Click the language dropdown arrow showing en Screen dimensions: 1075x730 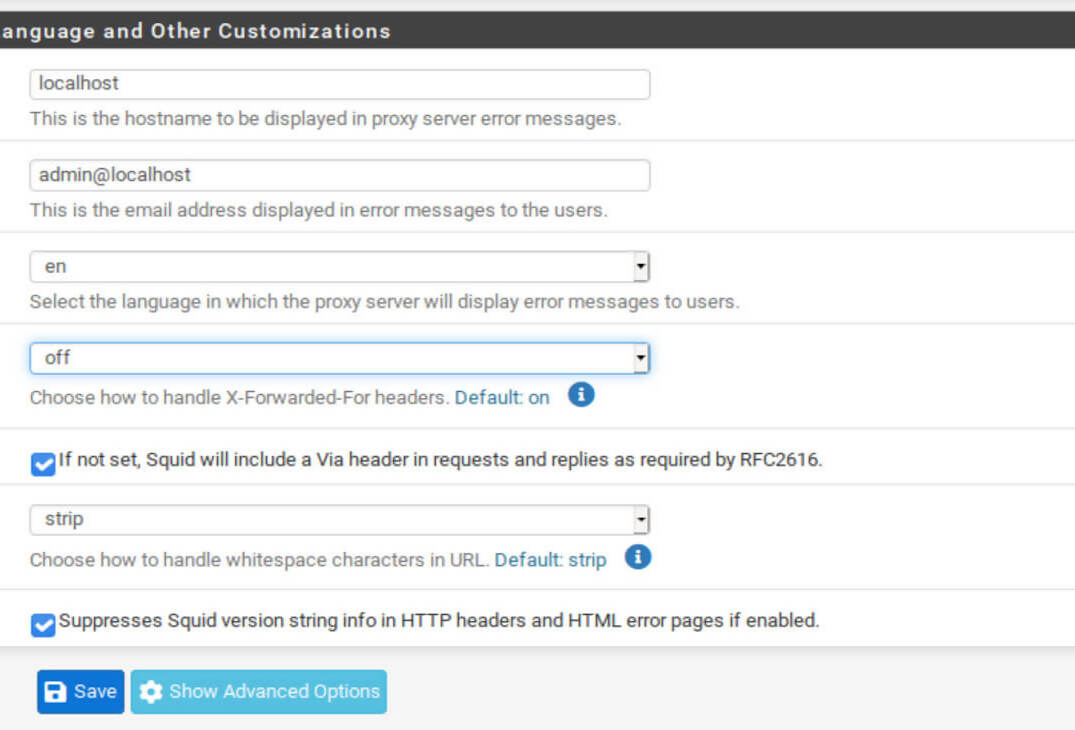point(641,267)
